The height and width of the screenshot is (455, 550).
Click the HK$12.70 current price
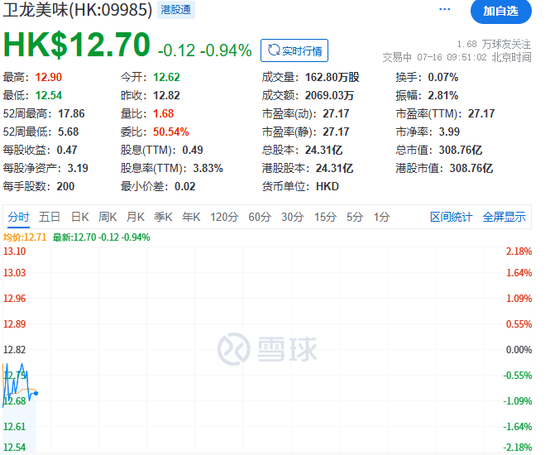point(77,45)
